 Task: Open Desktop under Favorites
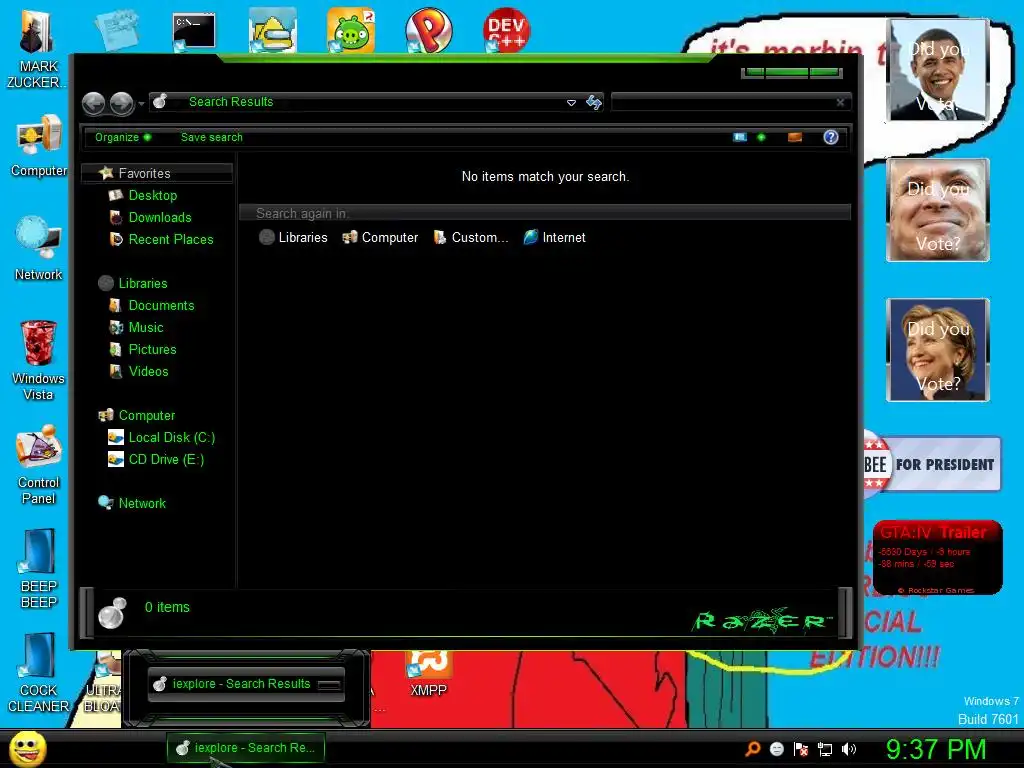tap(153, 195)
